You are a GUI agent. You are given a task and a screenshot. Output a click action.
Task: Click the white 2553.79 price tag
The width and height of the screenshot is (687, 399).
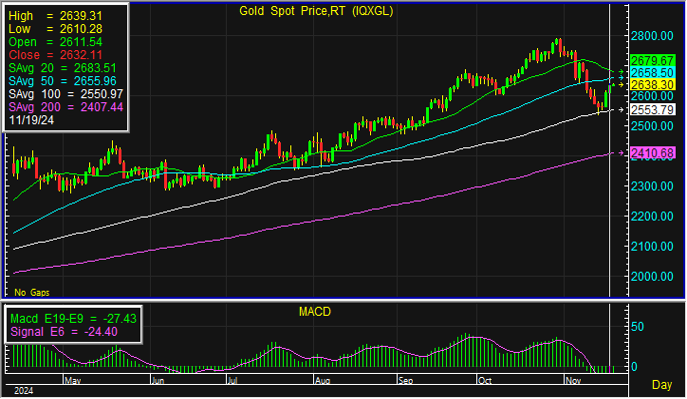click(652, 109)
